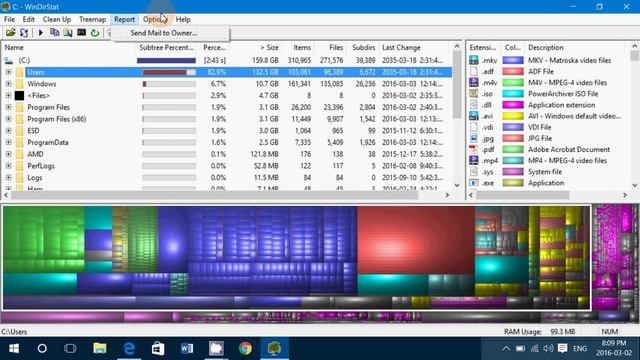
Task: Open the Edit menu
Action: 28,19
